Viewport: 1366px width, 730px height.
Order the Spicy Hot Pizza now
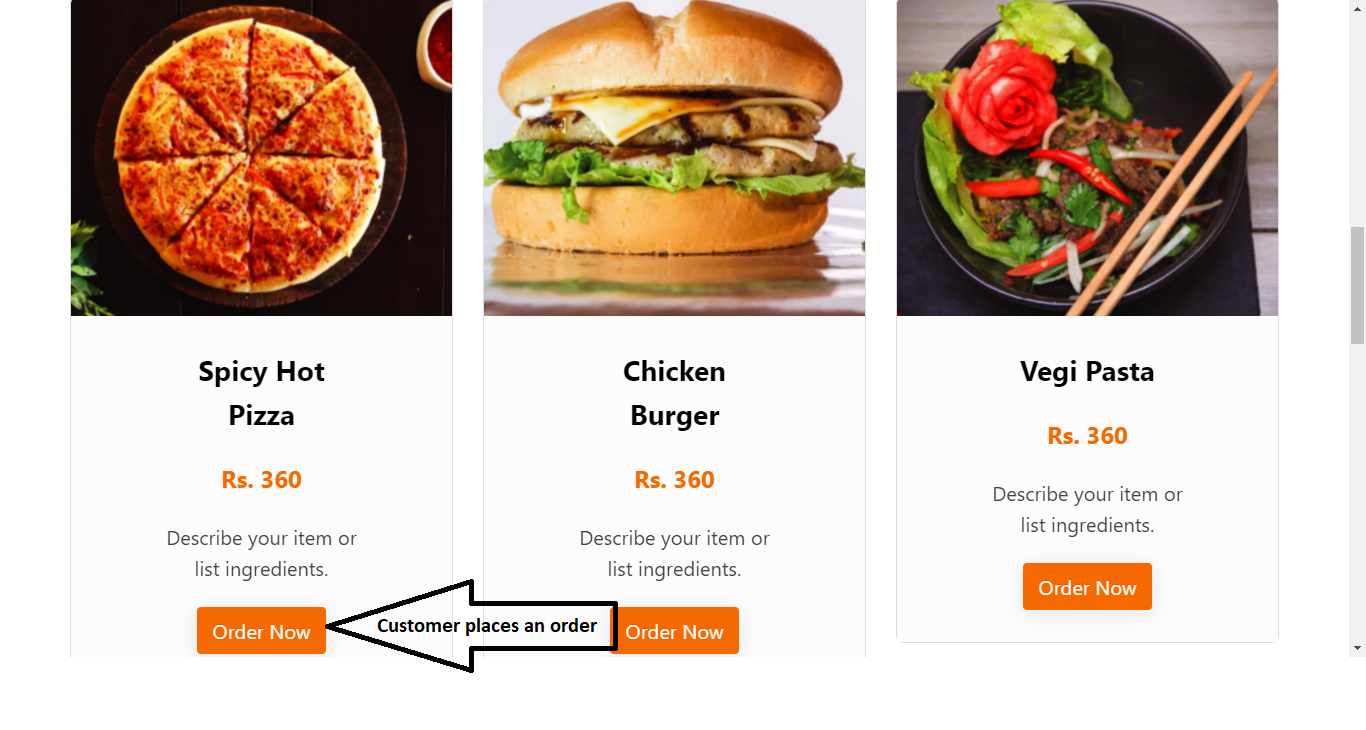pyautogui.click(x=261, y=631)
